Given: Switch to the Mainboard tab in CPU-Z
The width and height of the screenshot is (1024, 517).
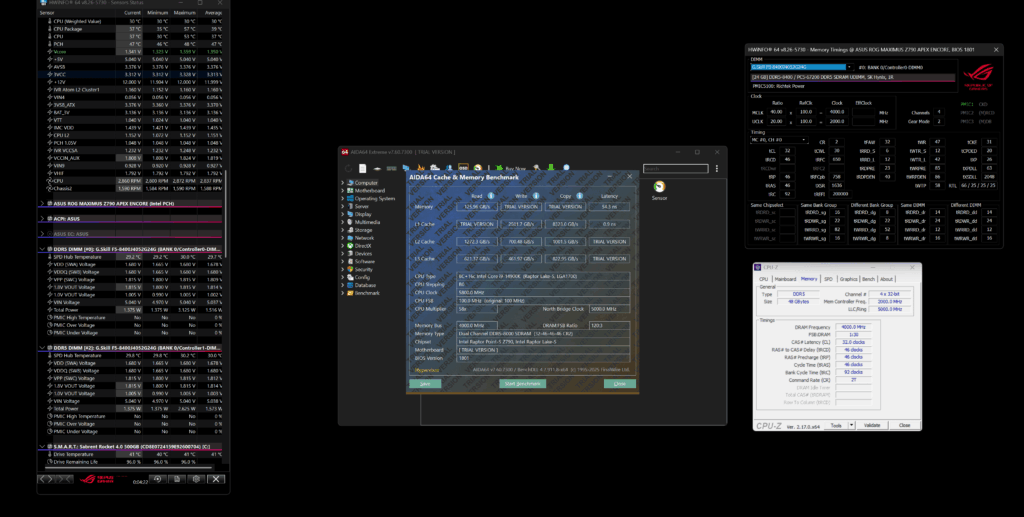Looking at the screenshot, I should pos(785,279).
